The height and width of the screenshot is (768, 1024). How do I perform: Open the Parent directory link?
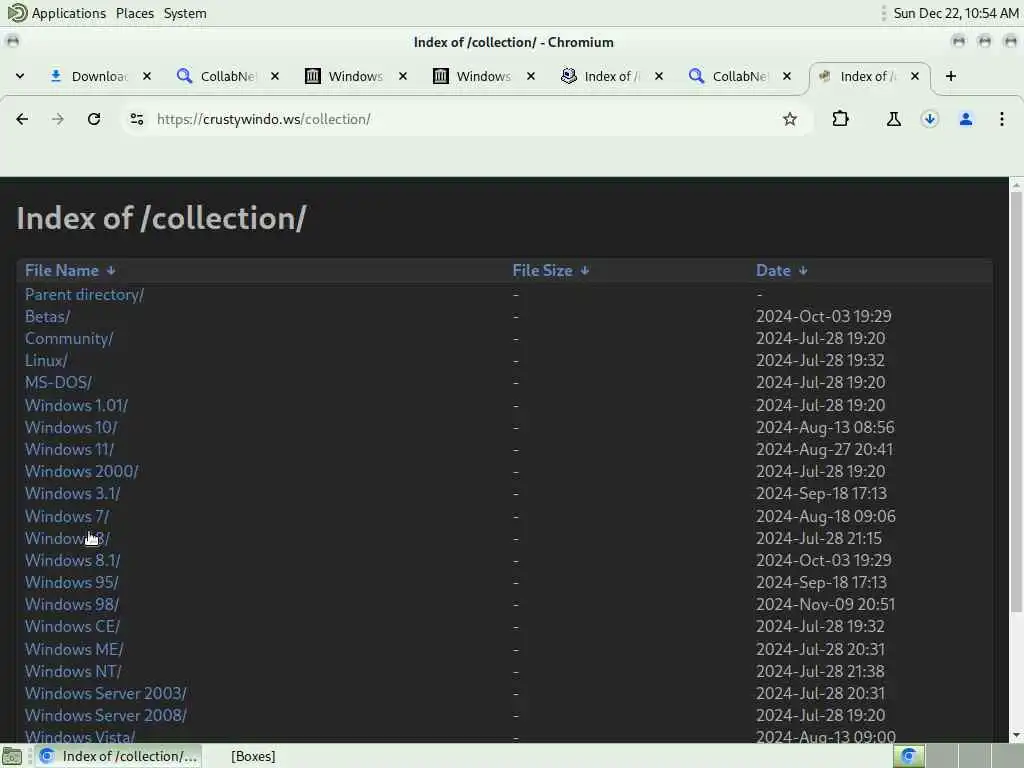click(84, 295)
